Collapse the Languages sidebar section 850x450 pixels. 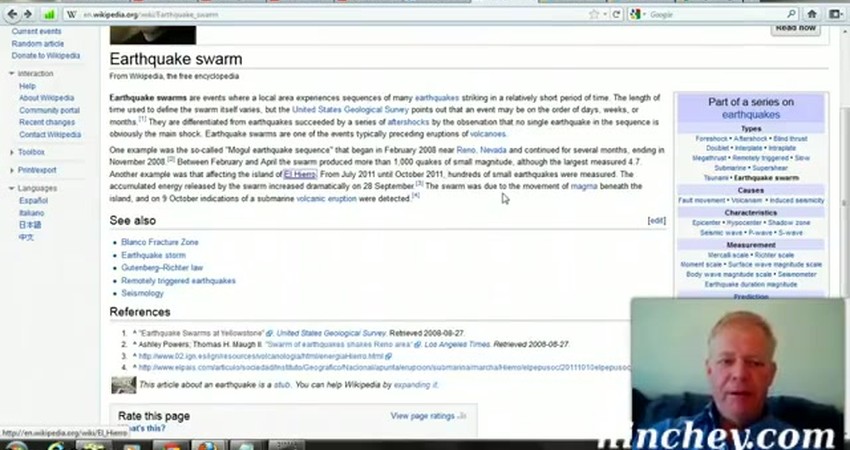pos(12,188)
